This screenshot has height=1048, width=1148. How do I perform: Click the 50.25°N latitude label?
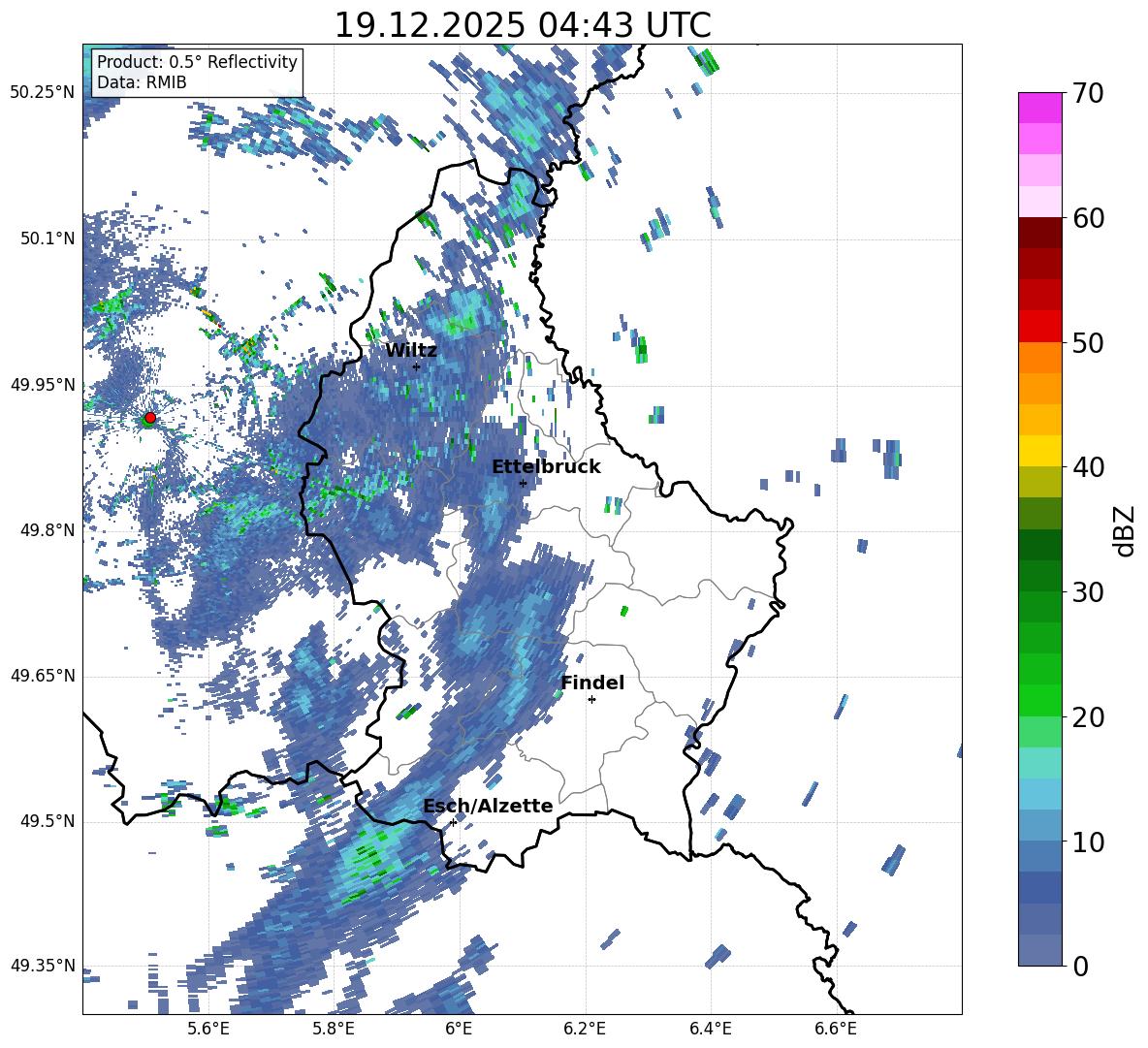point(43,93)
